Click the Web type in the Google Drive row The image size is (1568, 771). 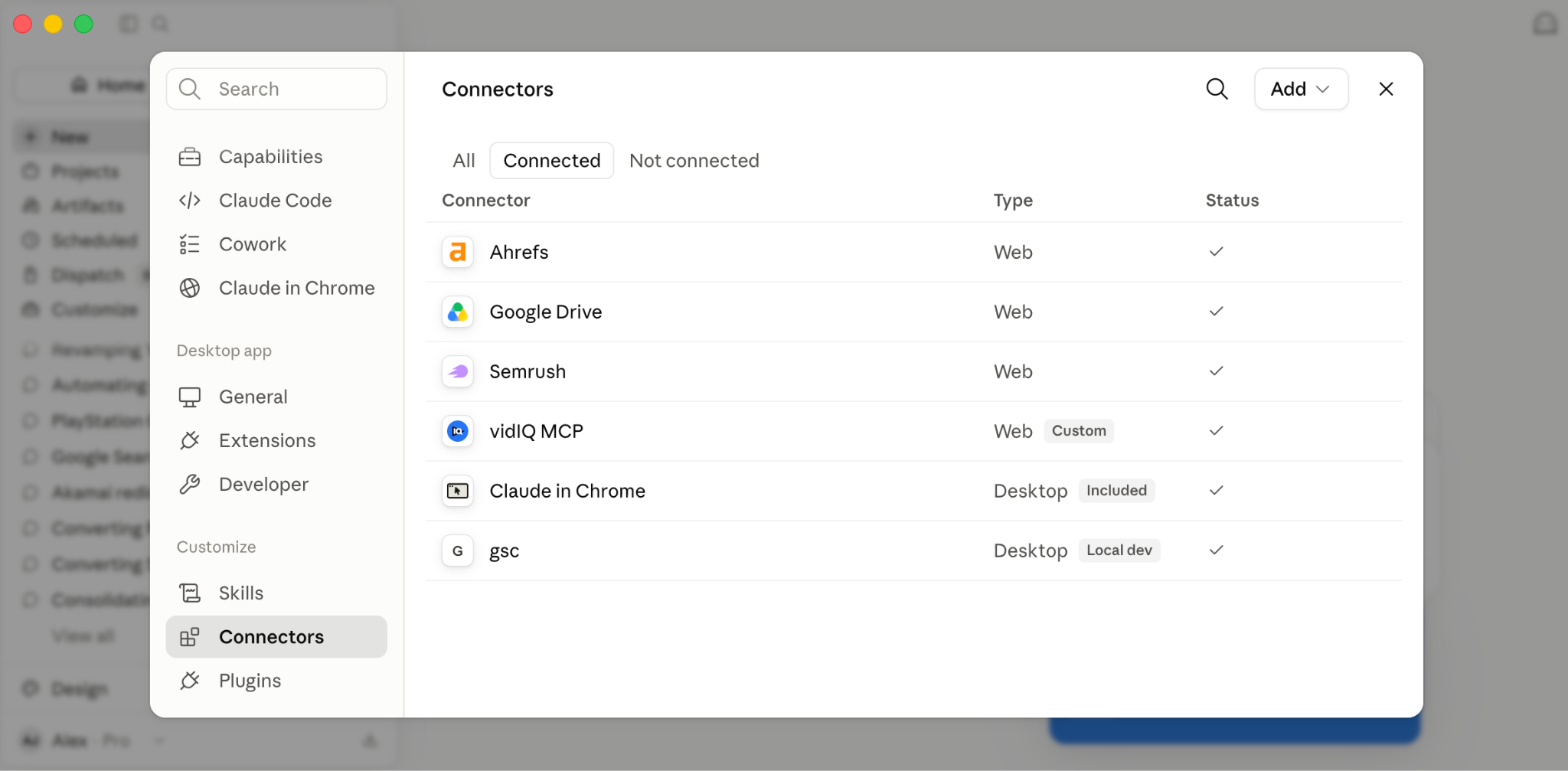click(1013, 312)
